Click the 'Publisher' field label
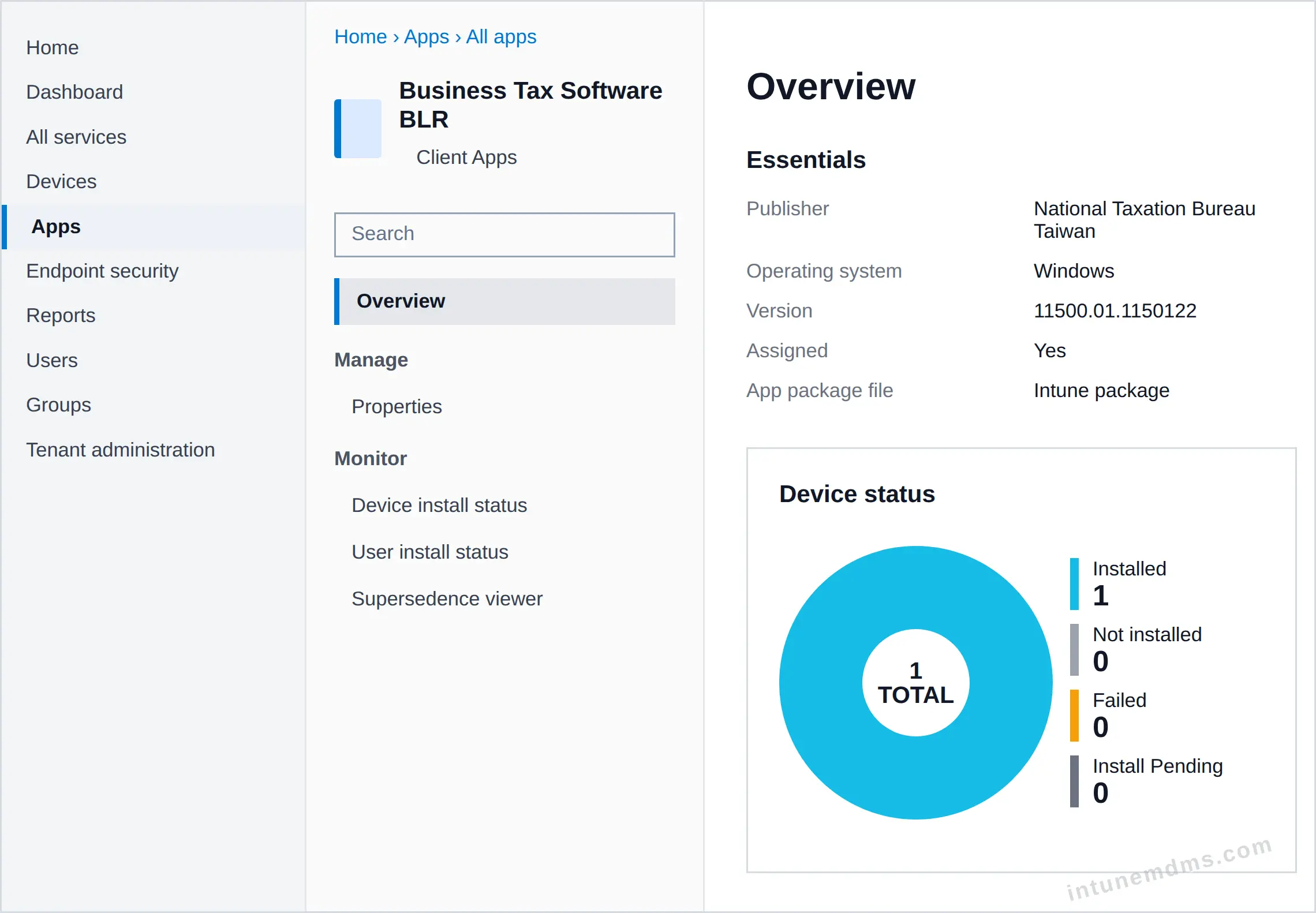 pos(787,209)
